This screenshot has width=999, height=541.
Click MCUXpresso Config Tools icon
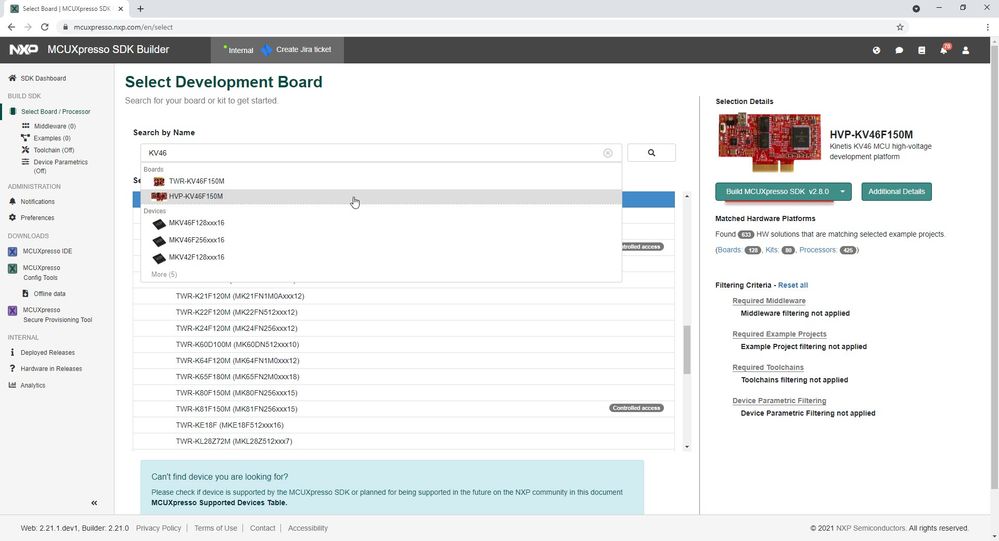pos(12,269)
